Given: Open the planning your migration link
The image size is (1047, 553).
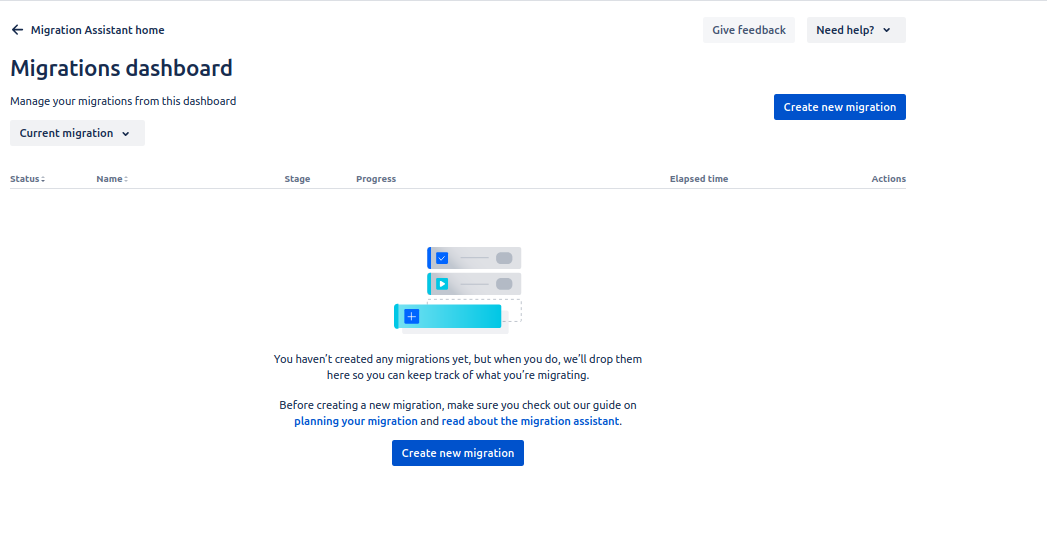Looking at the screenshot, I should 356,421.
